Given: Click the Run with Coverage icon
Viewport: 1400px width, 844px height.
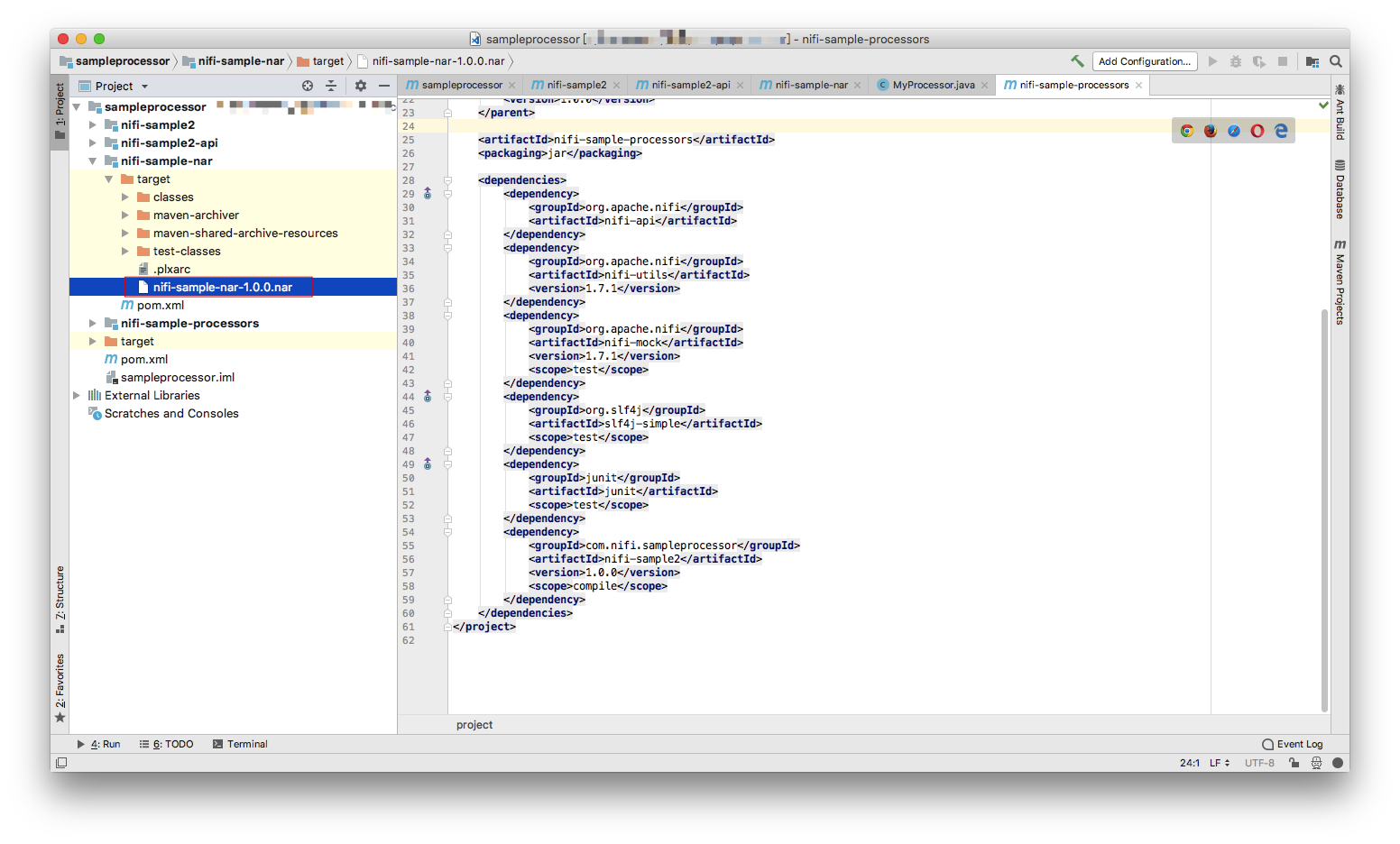Looking at the screenshot, I should (1258, 61).
